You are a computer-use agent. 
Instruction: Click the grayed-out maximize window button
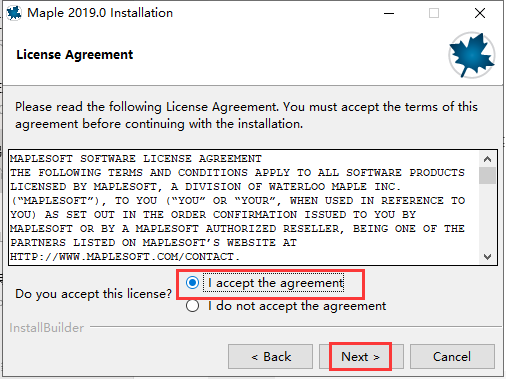click(434, 13)
